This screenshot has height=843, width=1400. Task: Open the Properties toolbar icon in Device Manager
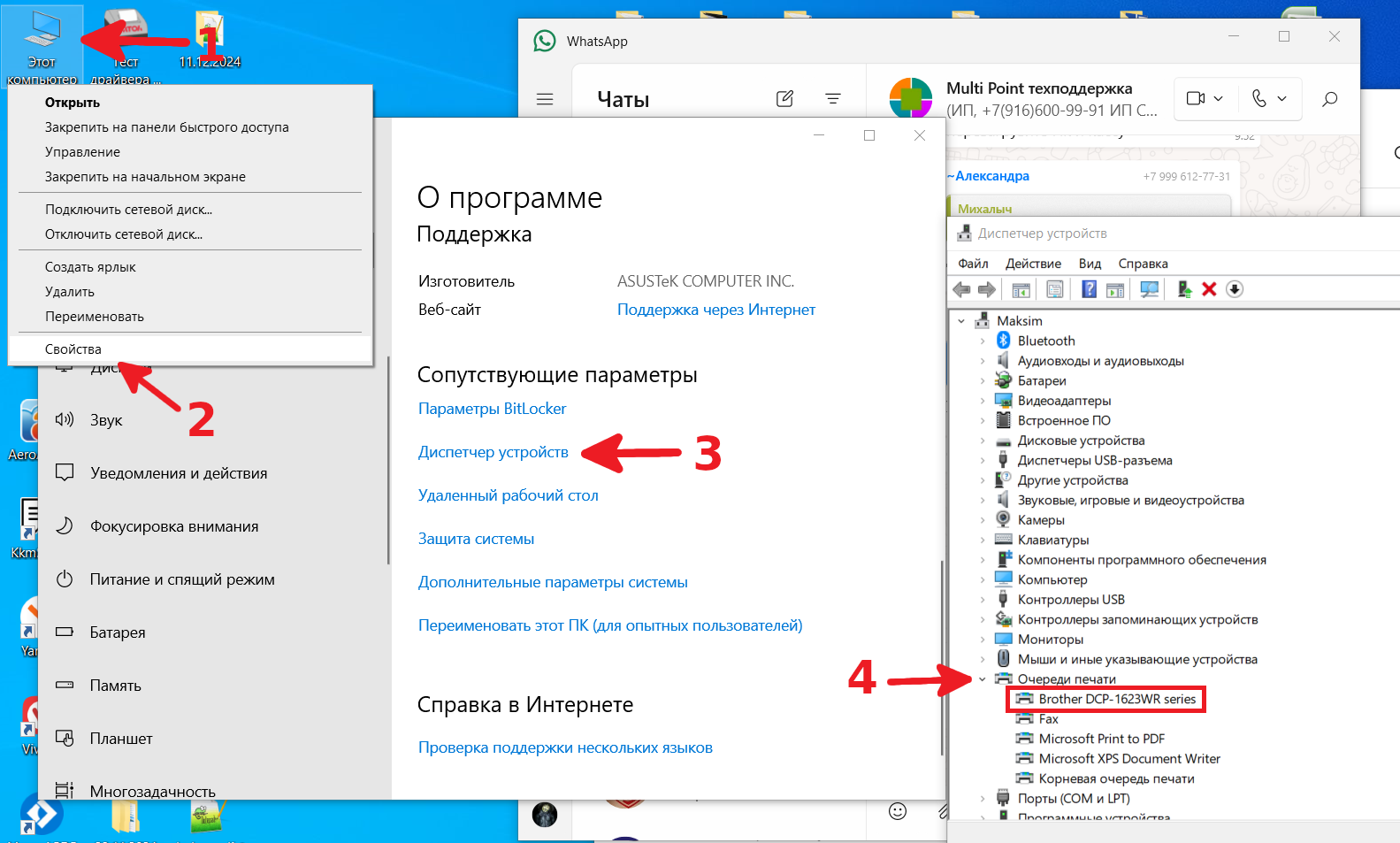click(x=1055, y=289)
